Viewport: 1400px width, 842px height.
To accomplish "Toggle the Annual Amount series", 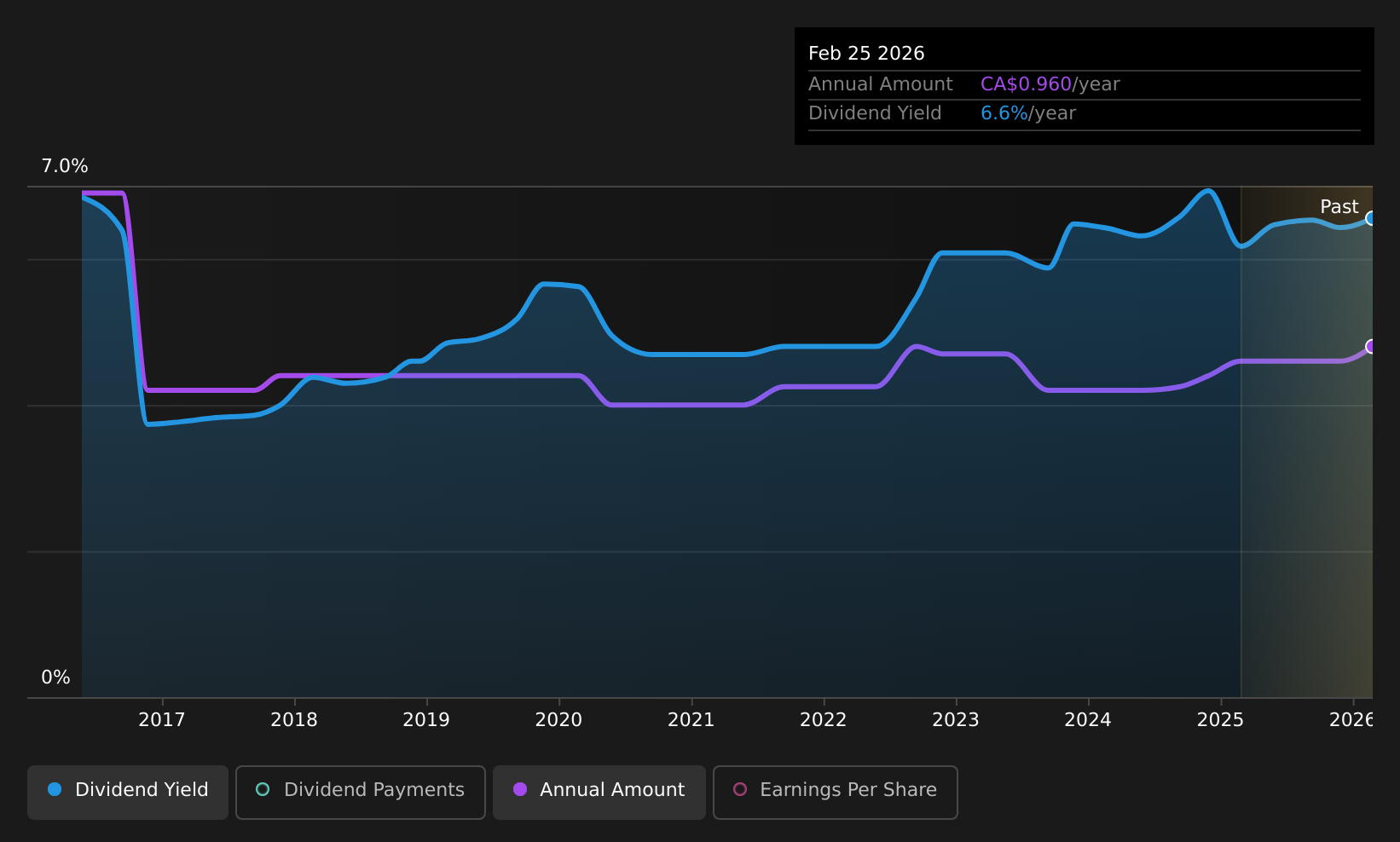I will (x=599, y=792).
